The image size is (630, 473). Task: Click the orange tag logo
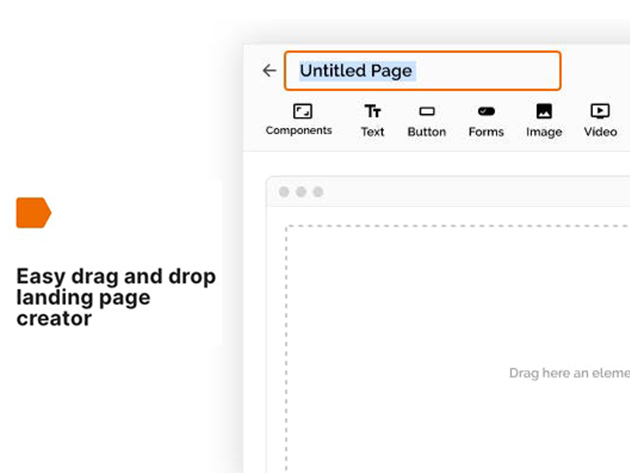(34, 213)
